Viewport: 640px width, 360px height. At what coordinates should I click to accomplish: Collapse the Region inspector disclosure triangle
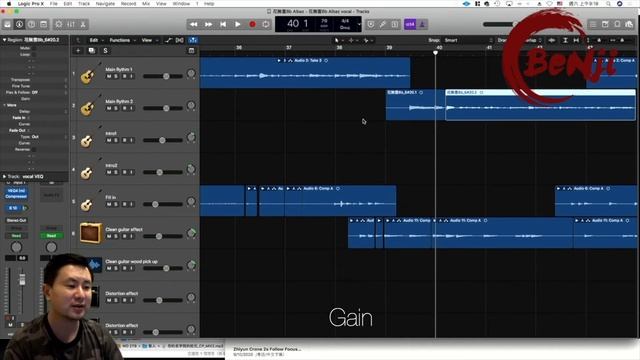(4, 40)
